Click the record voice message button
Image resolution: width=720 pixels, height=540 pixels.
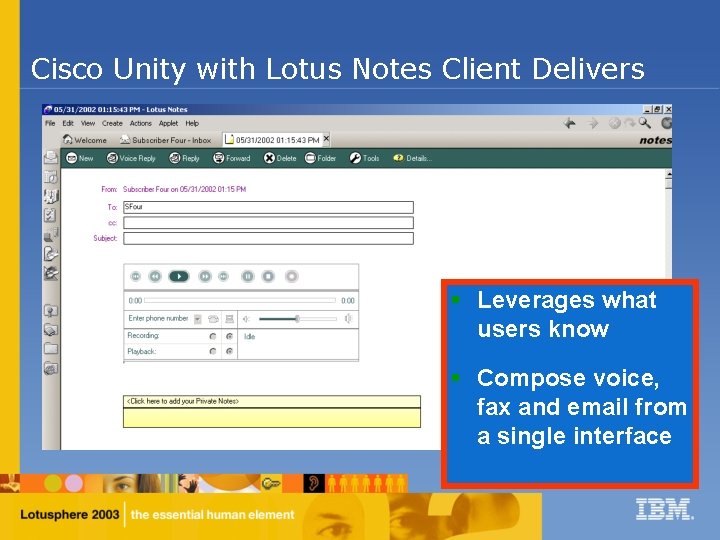click(x=291, y=276)
